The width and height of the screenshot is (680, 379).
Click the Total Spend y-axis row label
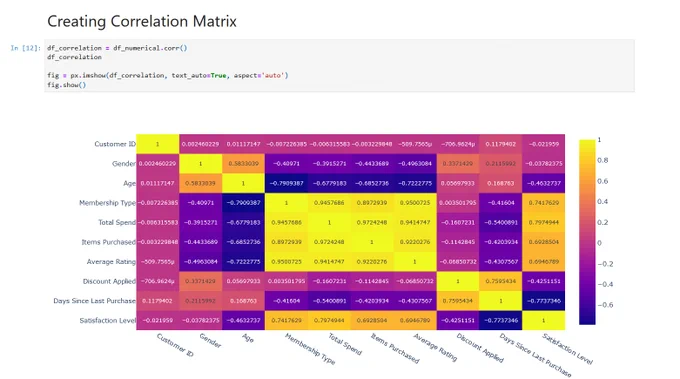coord(117,222)
